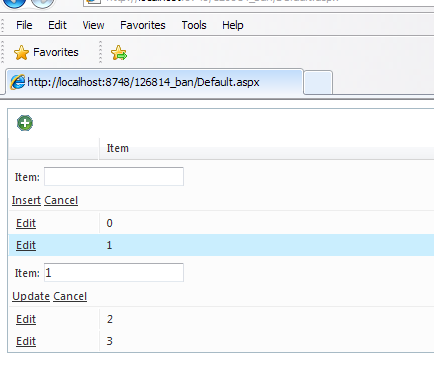The width and height of the screenshot is (434, 382).
Task: Focus the Item edit field containing 1
Action: point(114,273)
